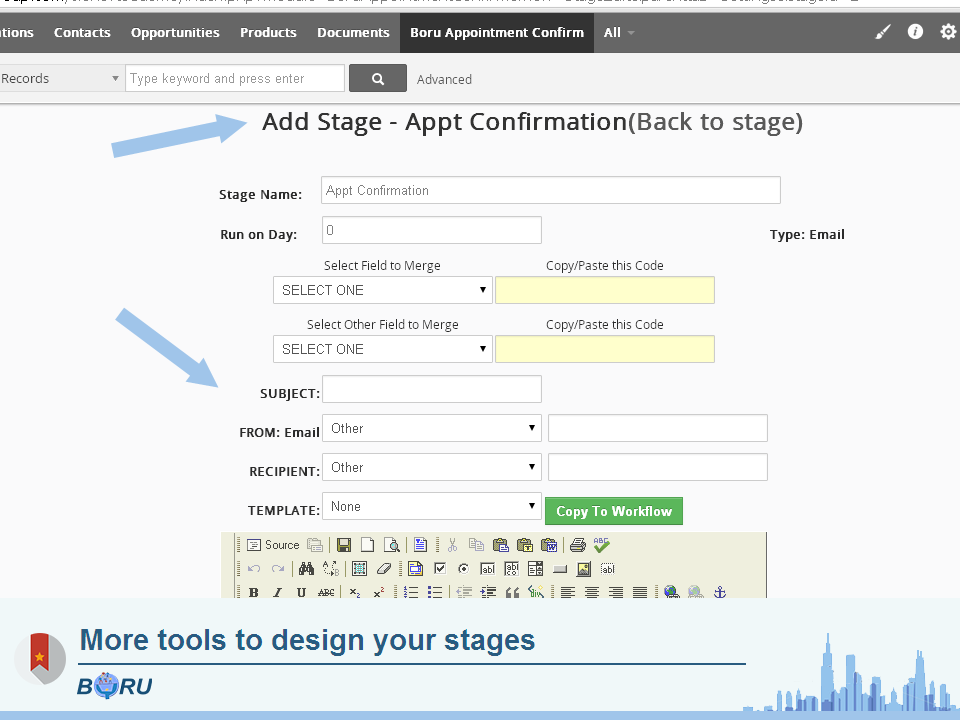
Task: Apply Superscript in editor toolbar
Action: click(378, 592)
